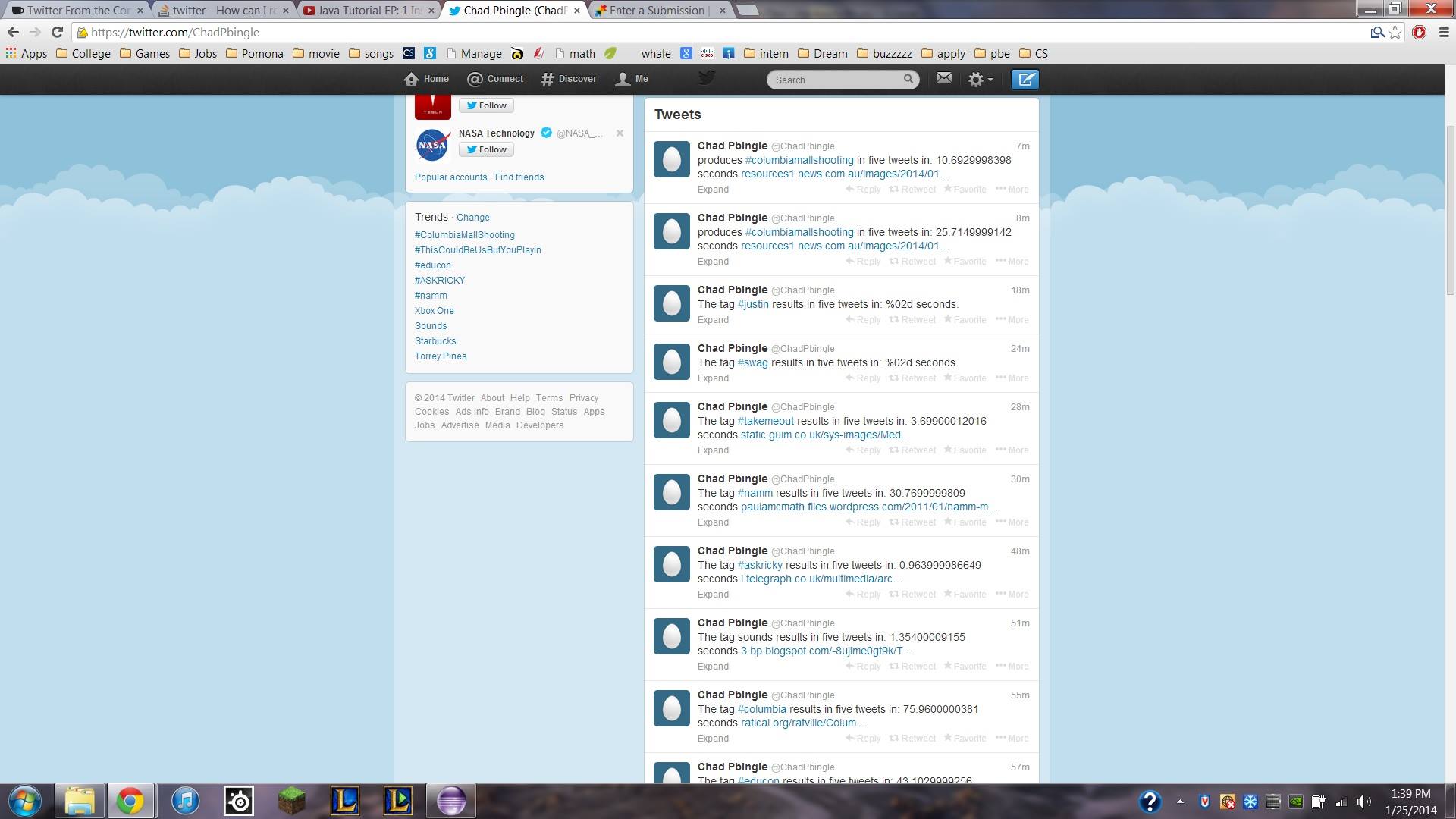1456x819 pixels.
Task: Dismiss the NASA Technology suggestion
Action: [x=620, y=133]
